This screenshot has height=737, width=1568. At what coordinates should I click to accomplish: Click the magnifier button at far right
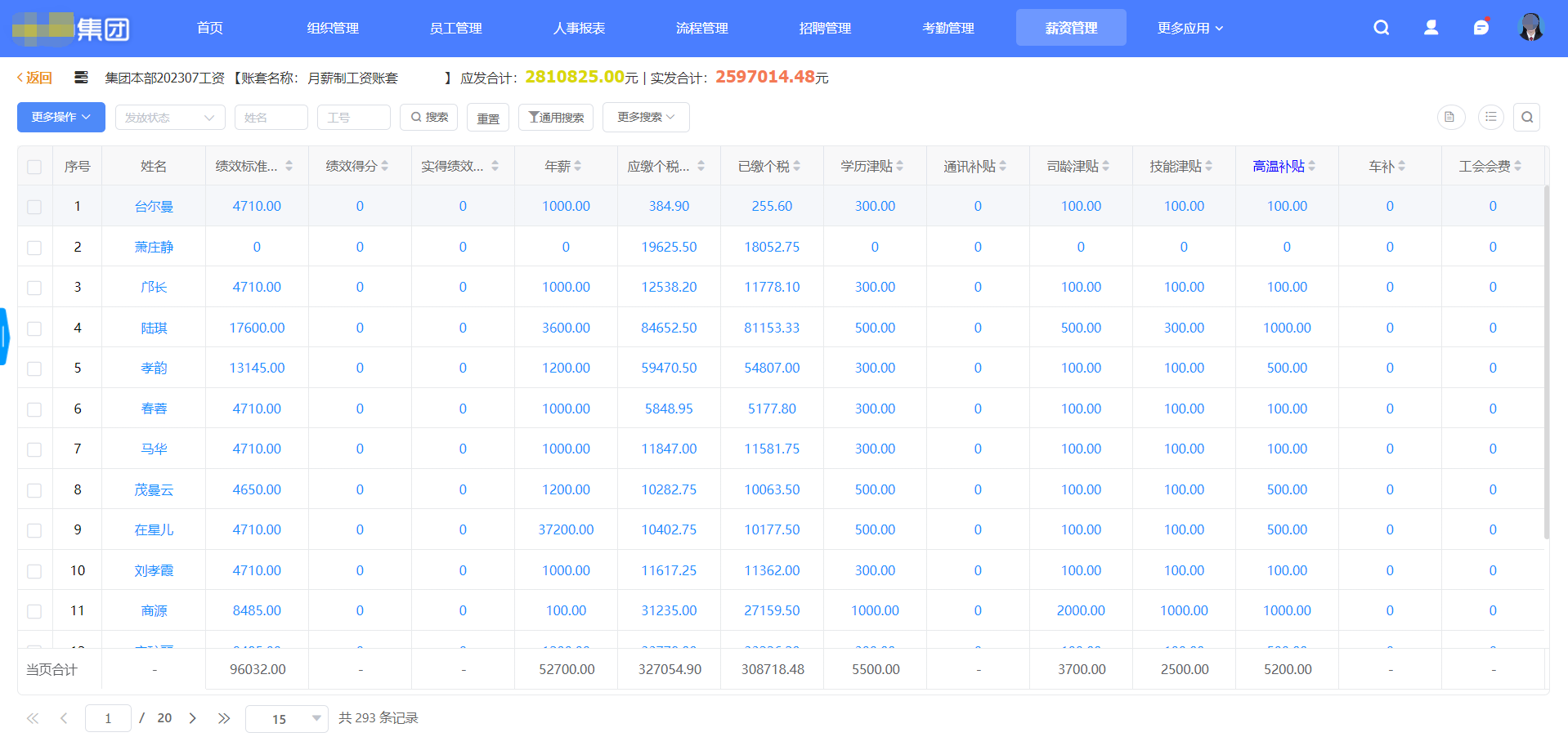(1527, 117)
